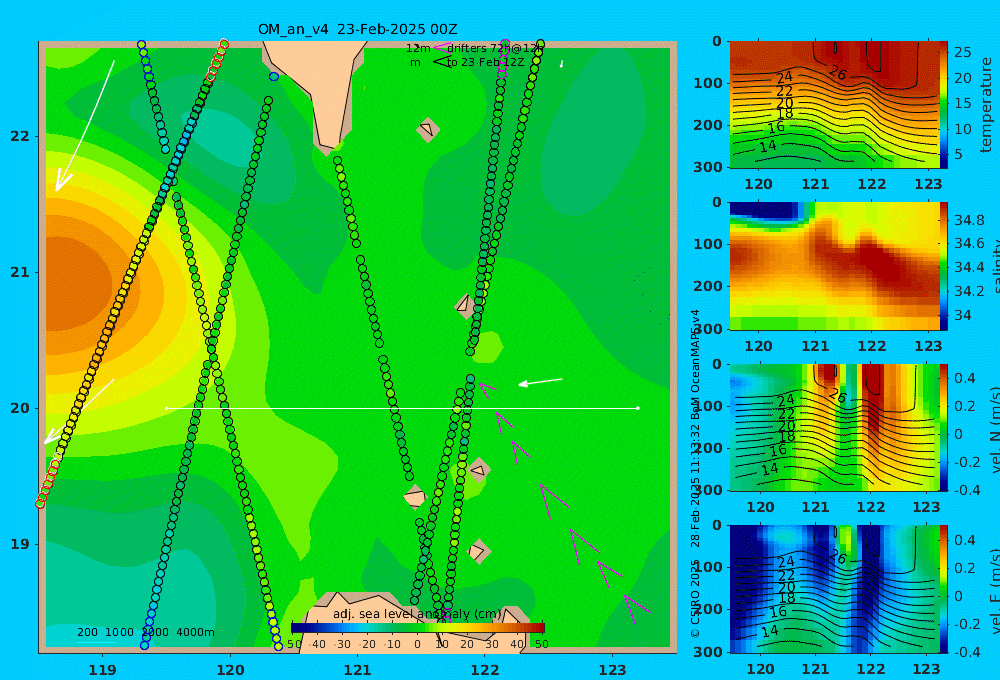Click the 'temperature' axis label
This screenshot has width=1000, height=680.
(x=986, y=105)
